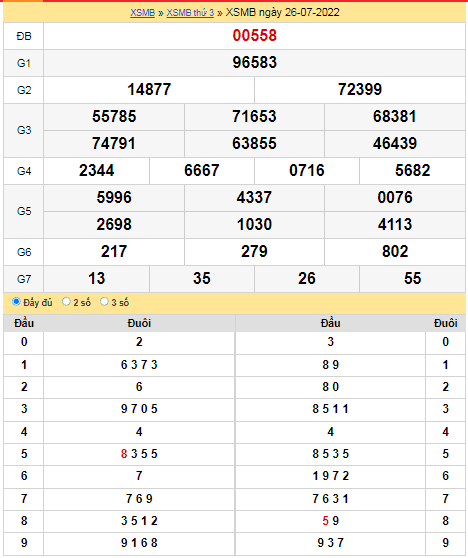Click the G6 number 279
The height and width of the screenshot is (558, 468).
click(x=254, y=252)
